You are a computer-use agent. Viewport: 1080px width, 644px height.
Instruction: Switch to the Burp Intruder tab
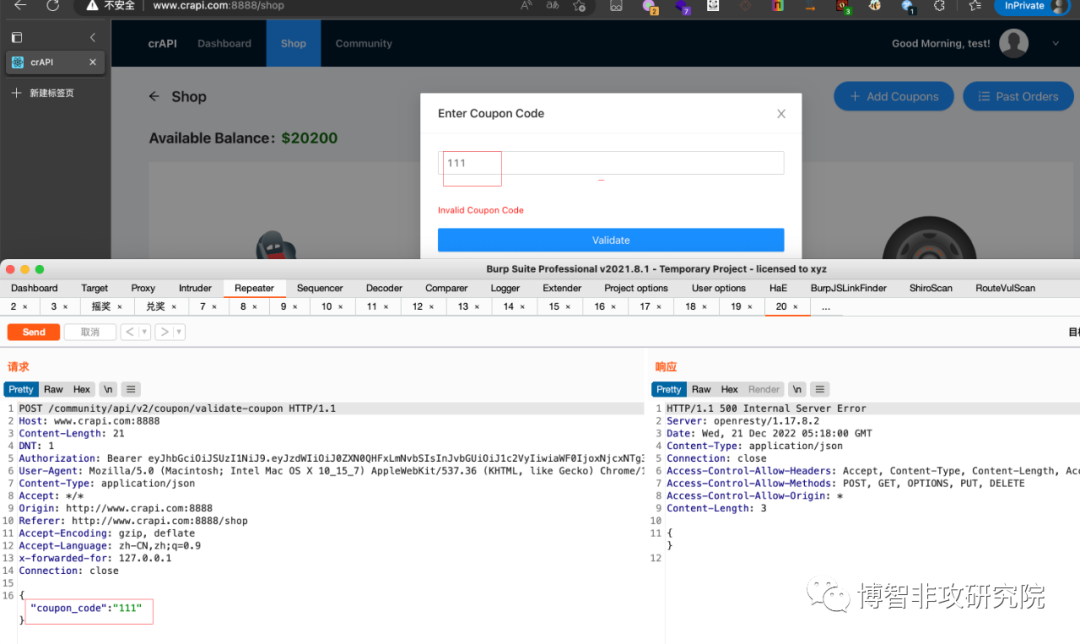pyautogui.click(x=195, y=288)
